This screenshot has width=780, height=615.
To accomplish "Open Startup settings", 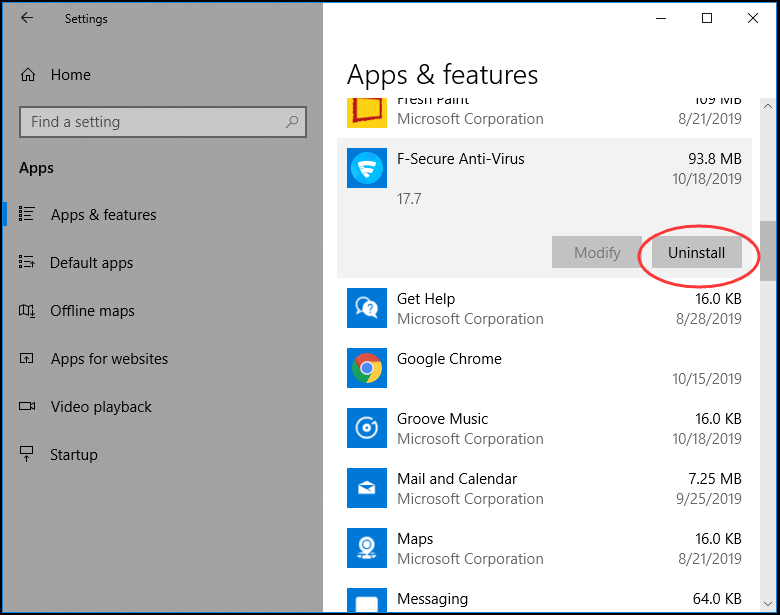I will click(x=74, y=455).
